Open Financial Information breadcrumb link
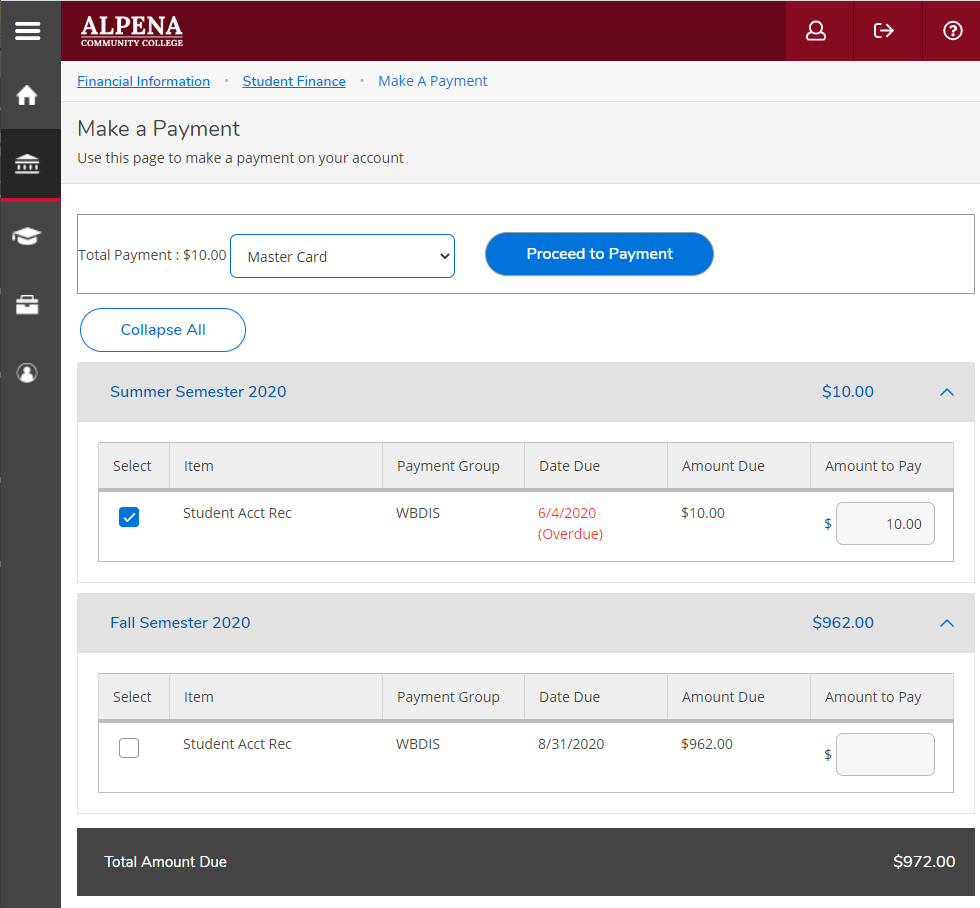 [x=143, y=81]
